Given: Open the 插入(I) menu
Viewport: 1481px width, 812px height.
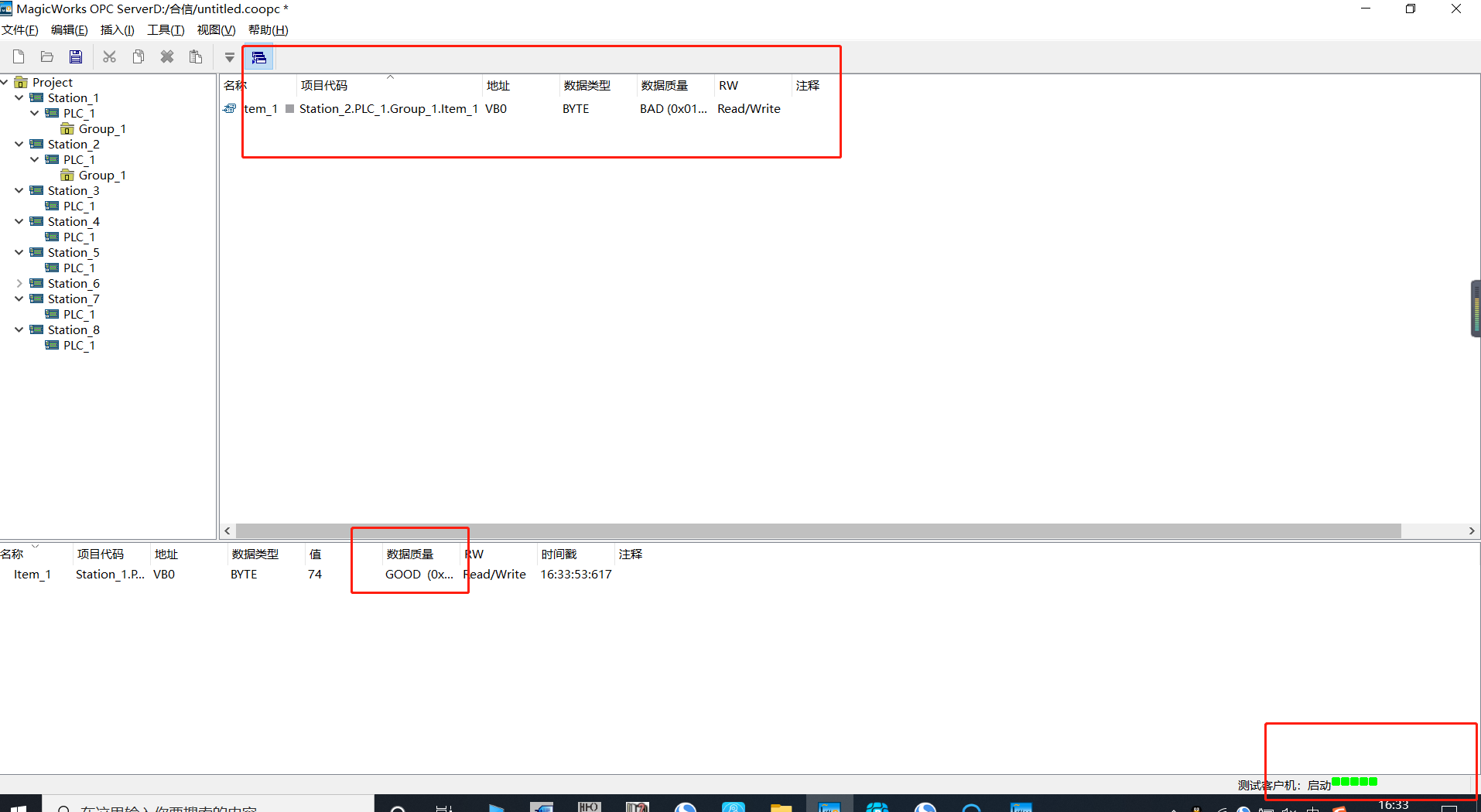Looking at the screenshot, I should [118, 30].
